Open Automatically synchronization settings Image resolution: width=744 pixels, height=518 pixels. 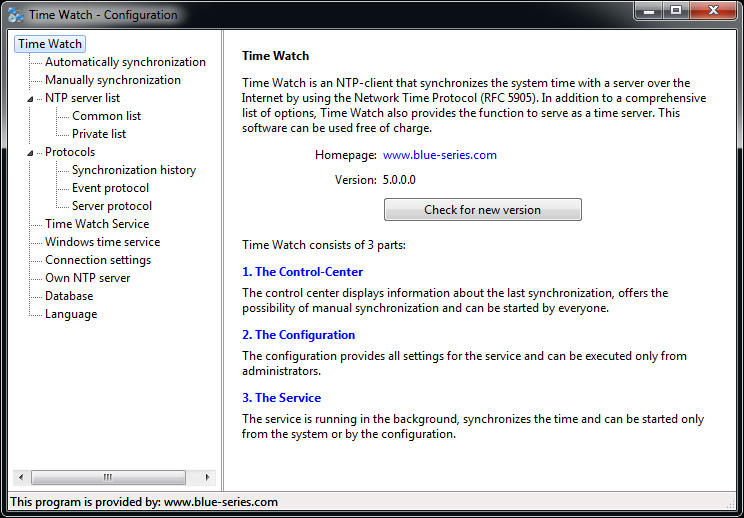[x=125, y=62]
